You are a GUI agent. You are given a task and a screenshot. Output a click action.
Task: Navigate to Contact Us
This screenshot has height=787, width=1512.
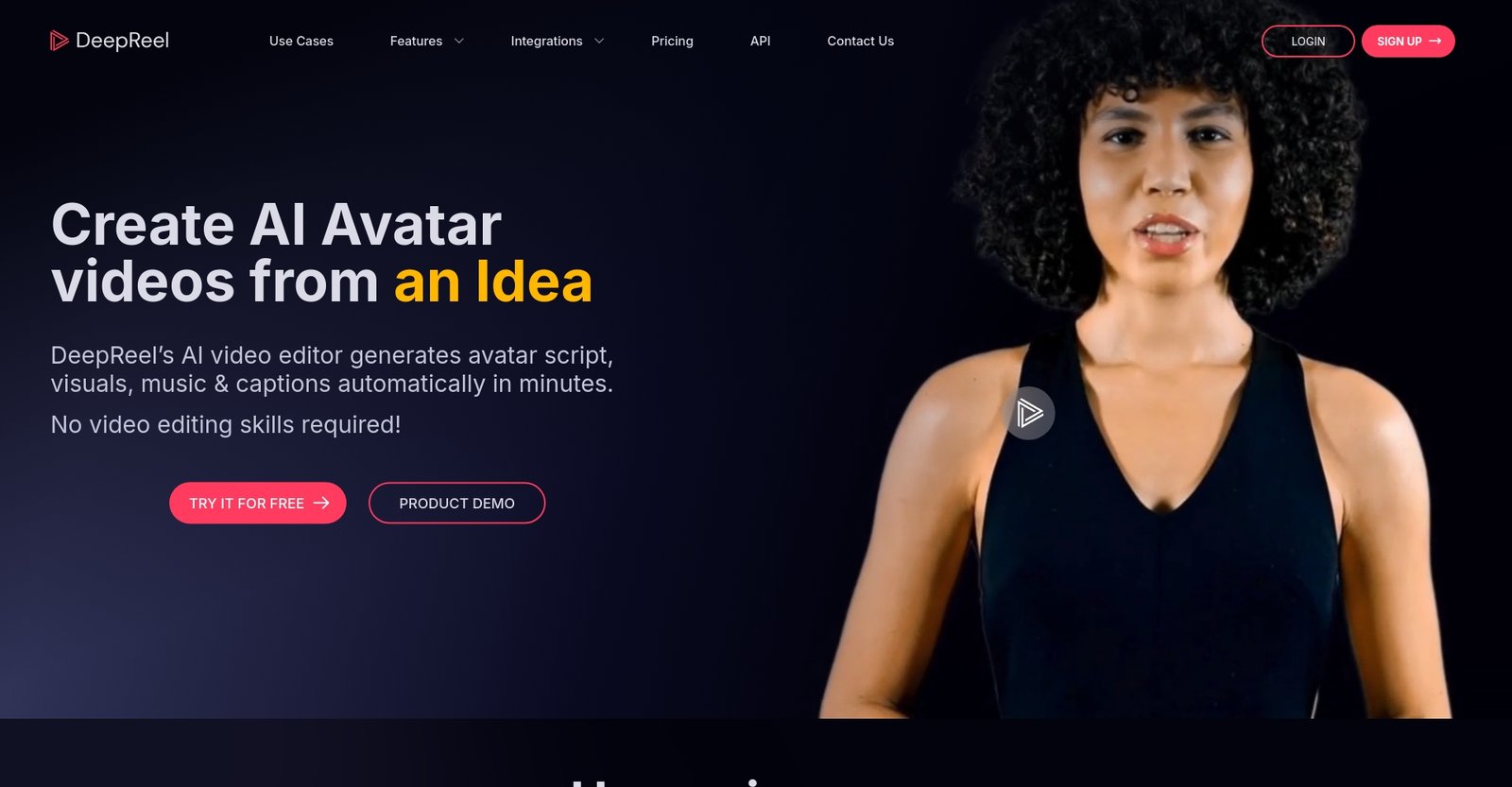pos(861,42)
